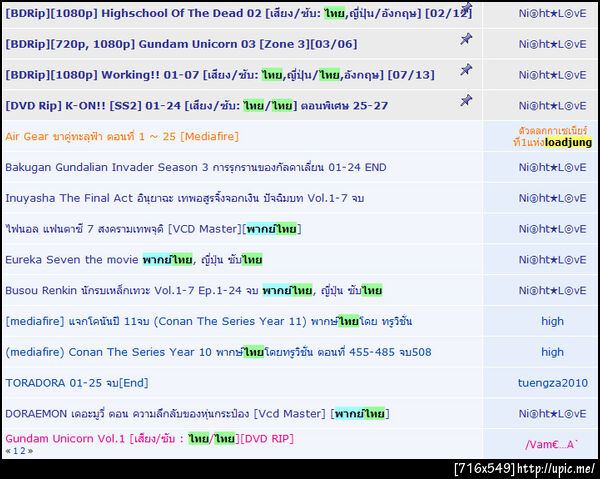Open Working!! 01-07 BDRip thread
The height and width of the screenshot is (479, 600).
tap(220, 75)
